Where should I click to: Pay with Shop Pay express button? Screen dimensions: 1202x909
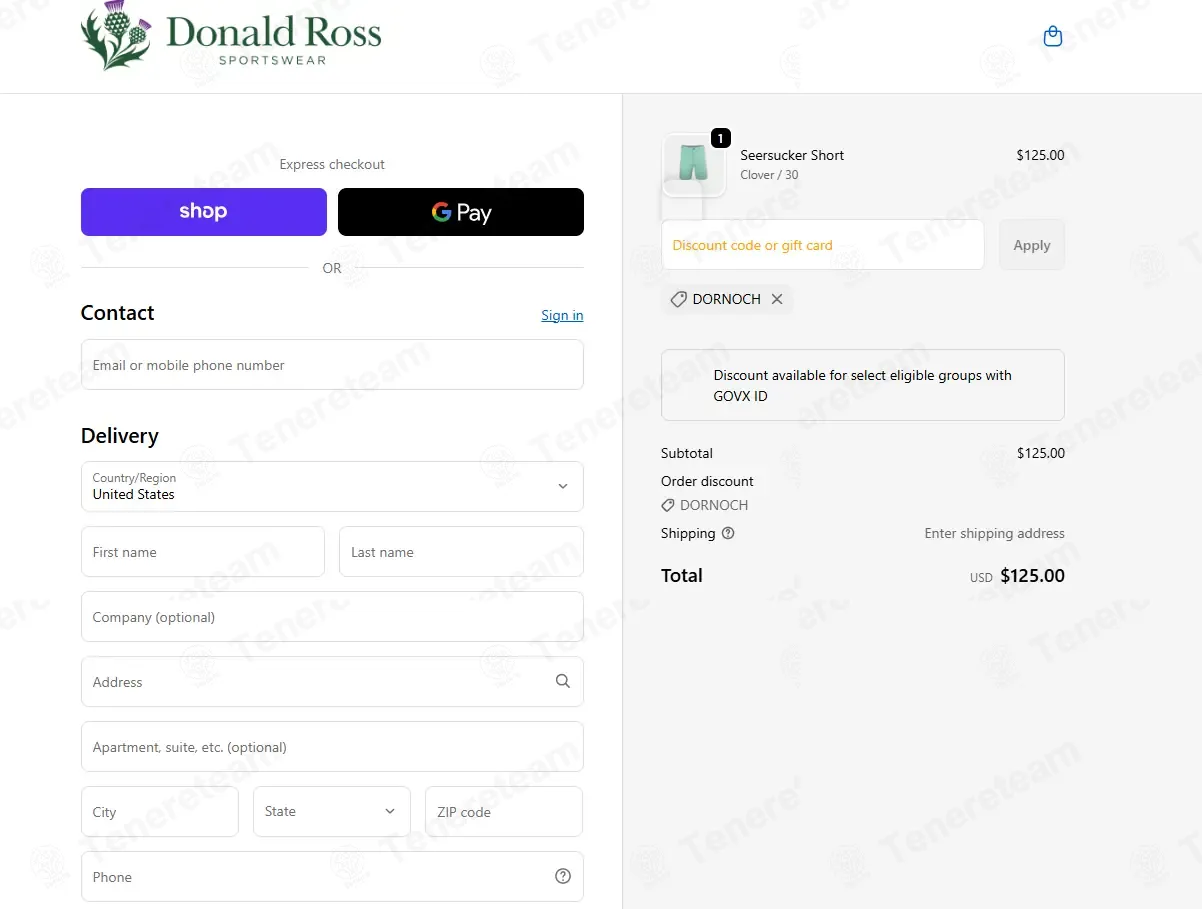tap(204, 212)
